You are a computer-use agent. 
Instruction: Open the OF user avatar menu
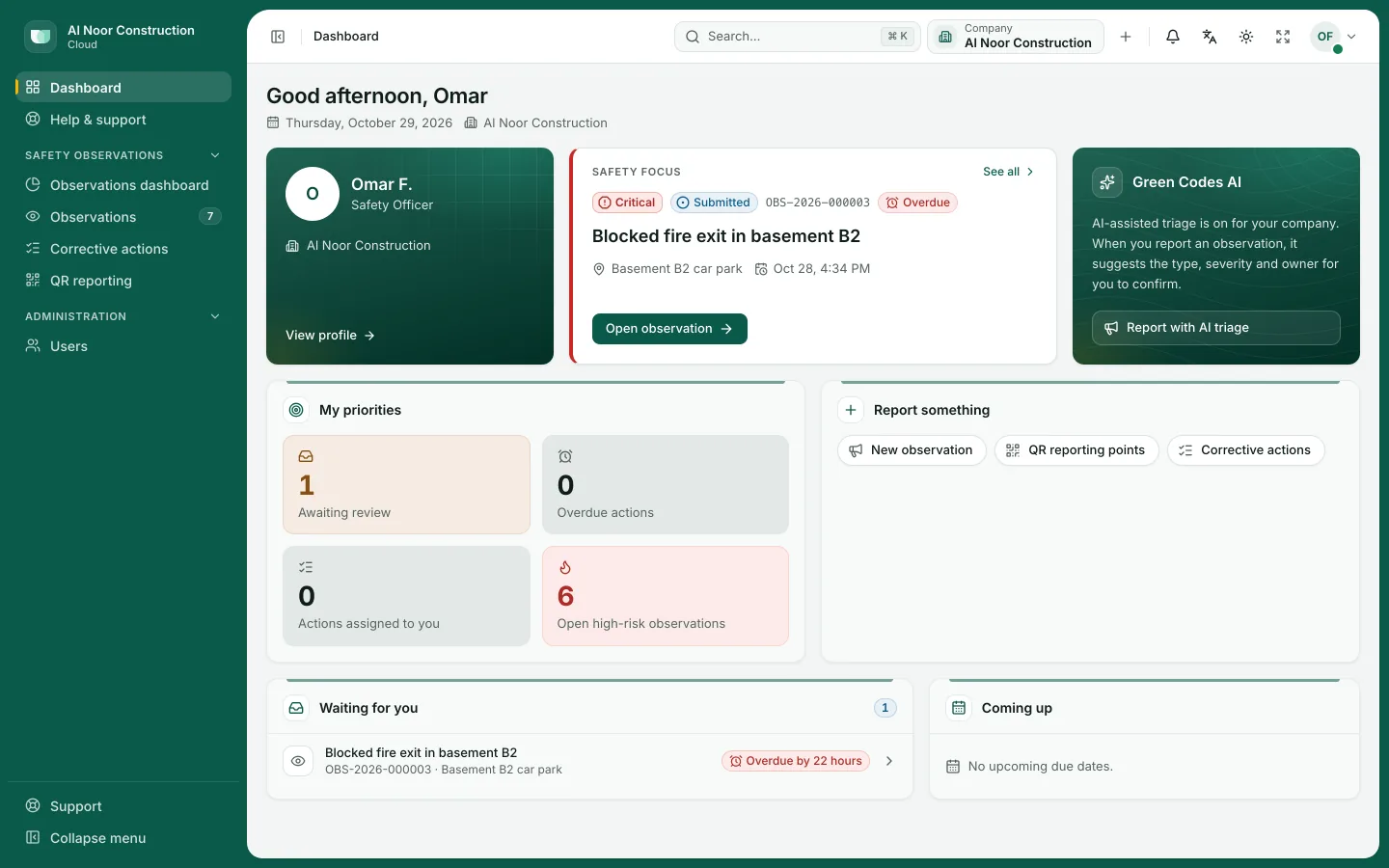1334,37
